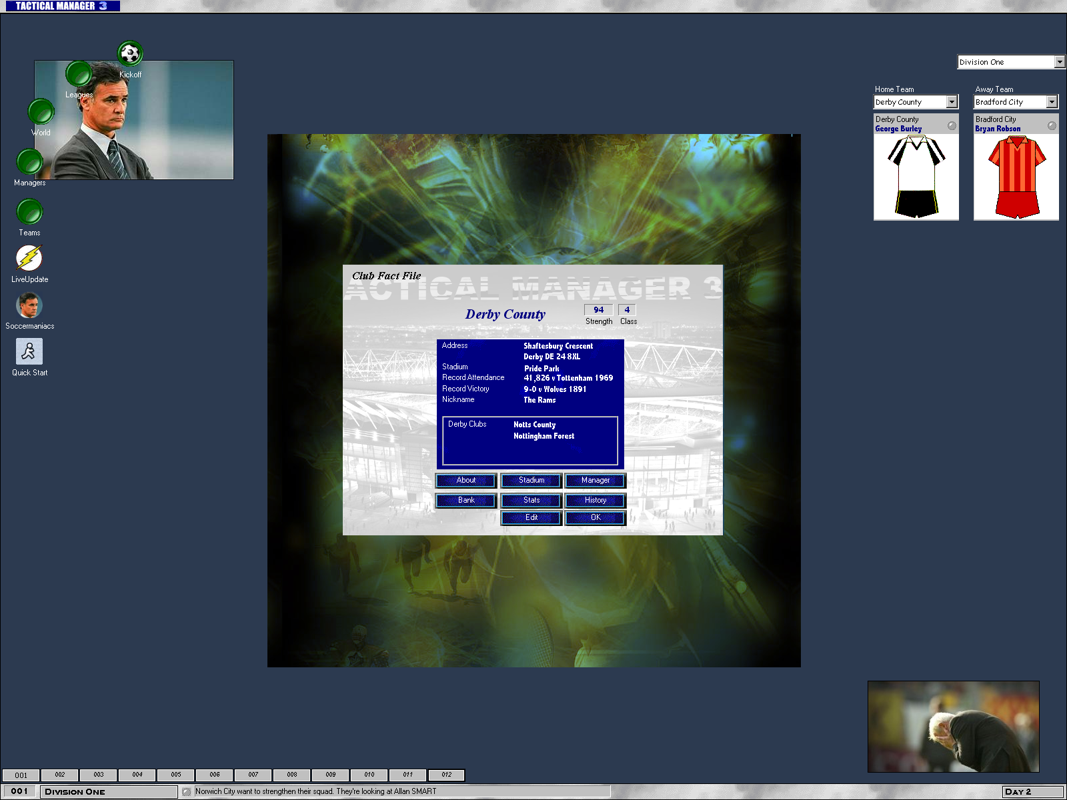Open the Leagues section

pyautogui.click(x=81, y=74)
